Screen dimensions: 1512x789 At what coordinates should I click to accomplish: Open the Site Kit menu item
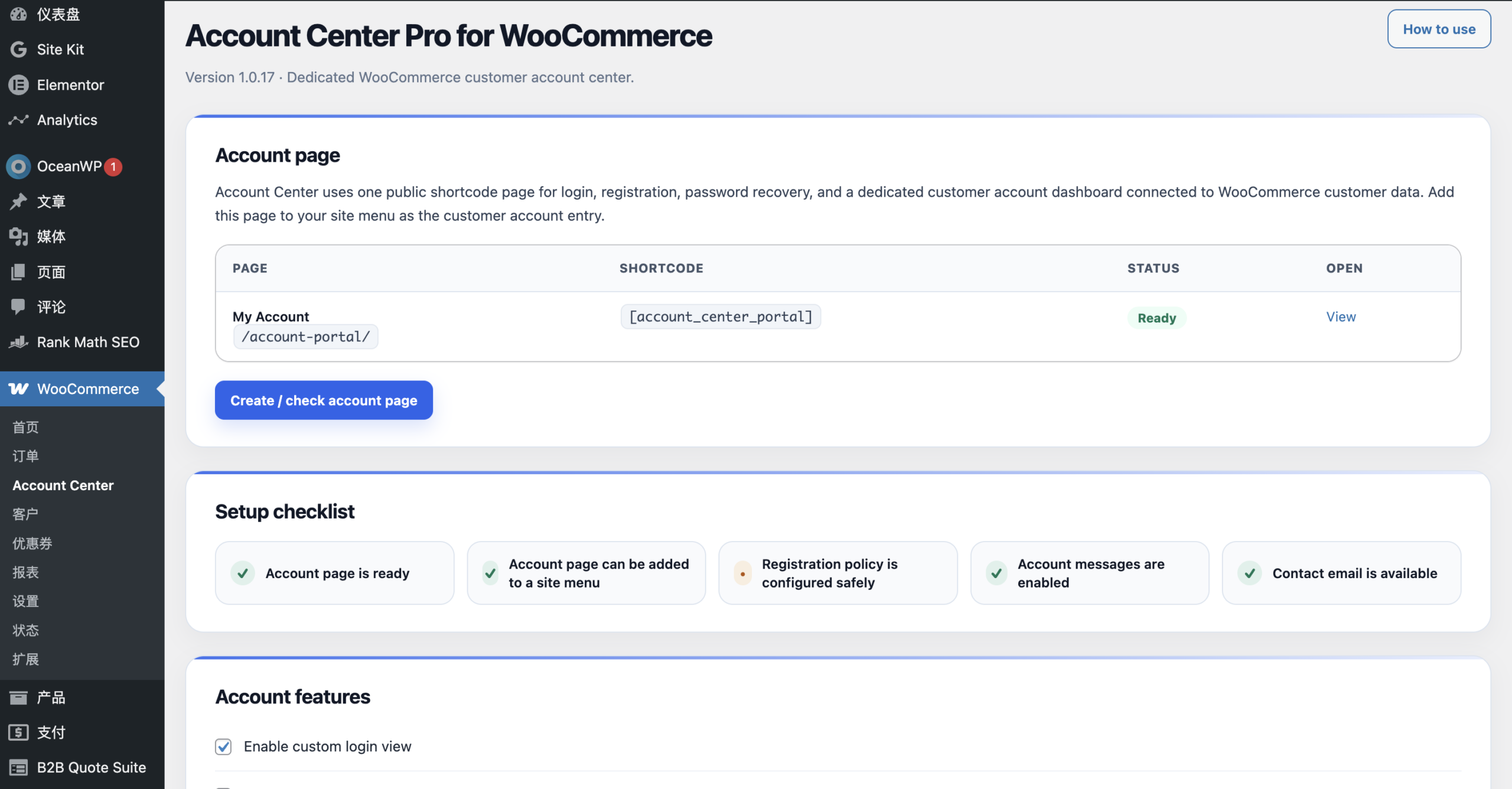tap(82, 50)
